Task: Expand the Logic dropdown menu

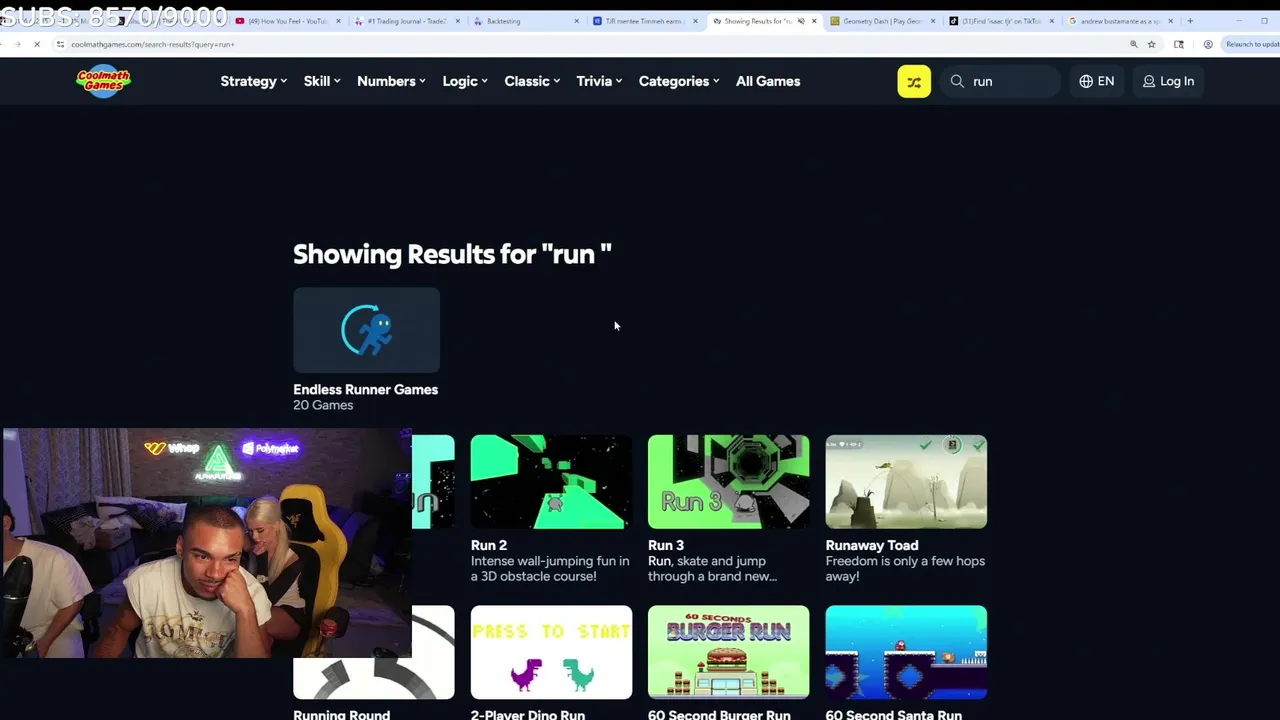Action: click(x=465, y=81)
